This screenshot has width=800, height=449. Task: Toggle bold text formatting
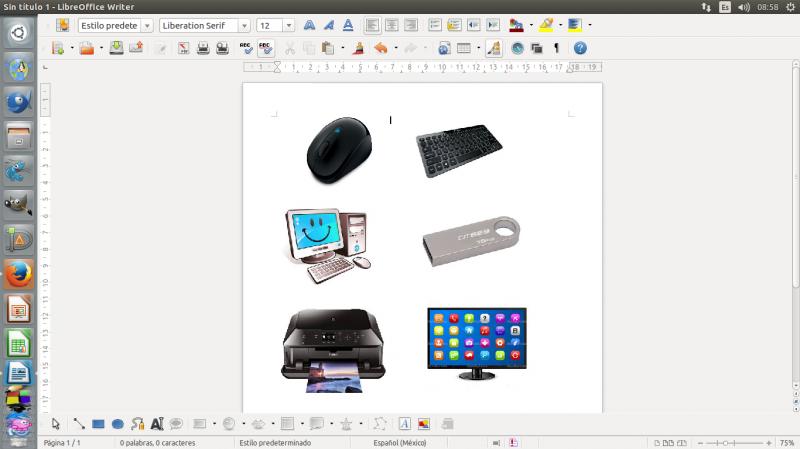(309, 25)
